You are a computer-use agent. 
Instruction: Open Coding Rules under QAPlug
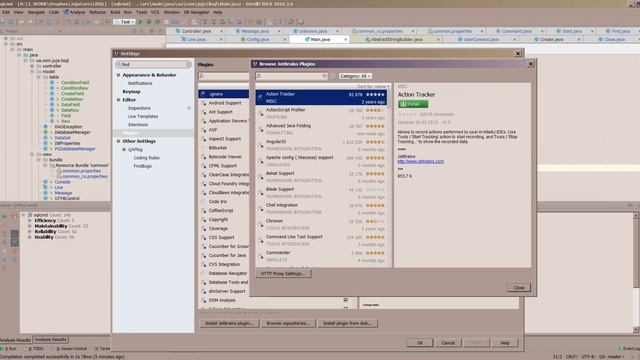147,158
